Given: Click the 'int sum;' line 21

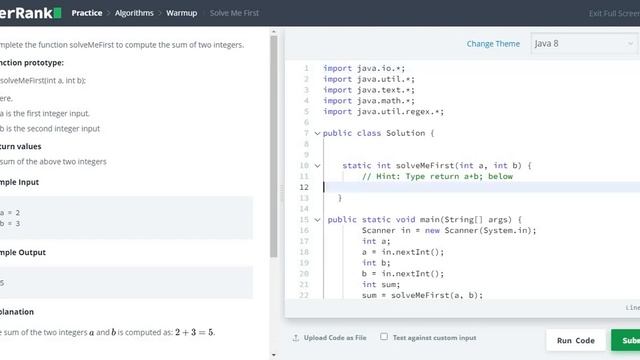Looking at the screenshot, I should coord(381,284).
